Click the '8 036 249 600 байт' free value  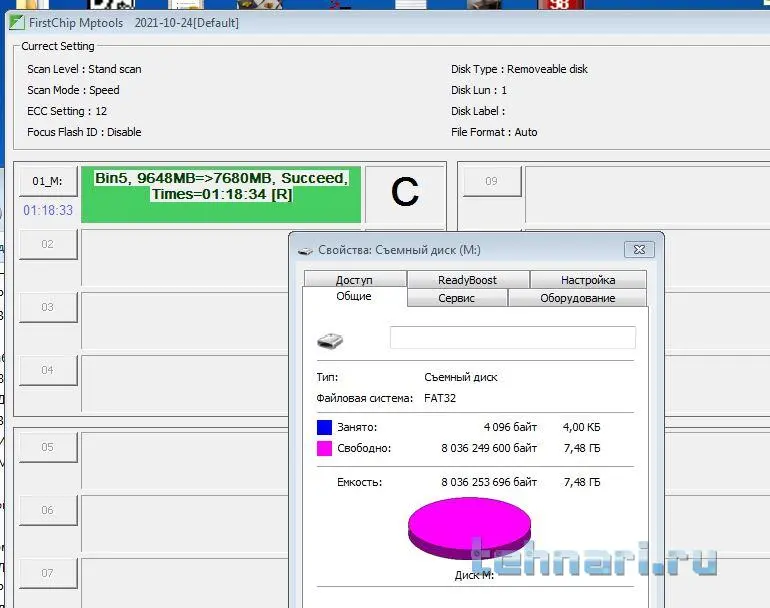(x=489, y=448)
